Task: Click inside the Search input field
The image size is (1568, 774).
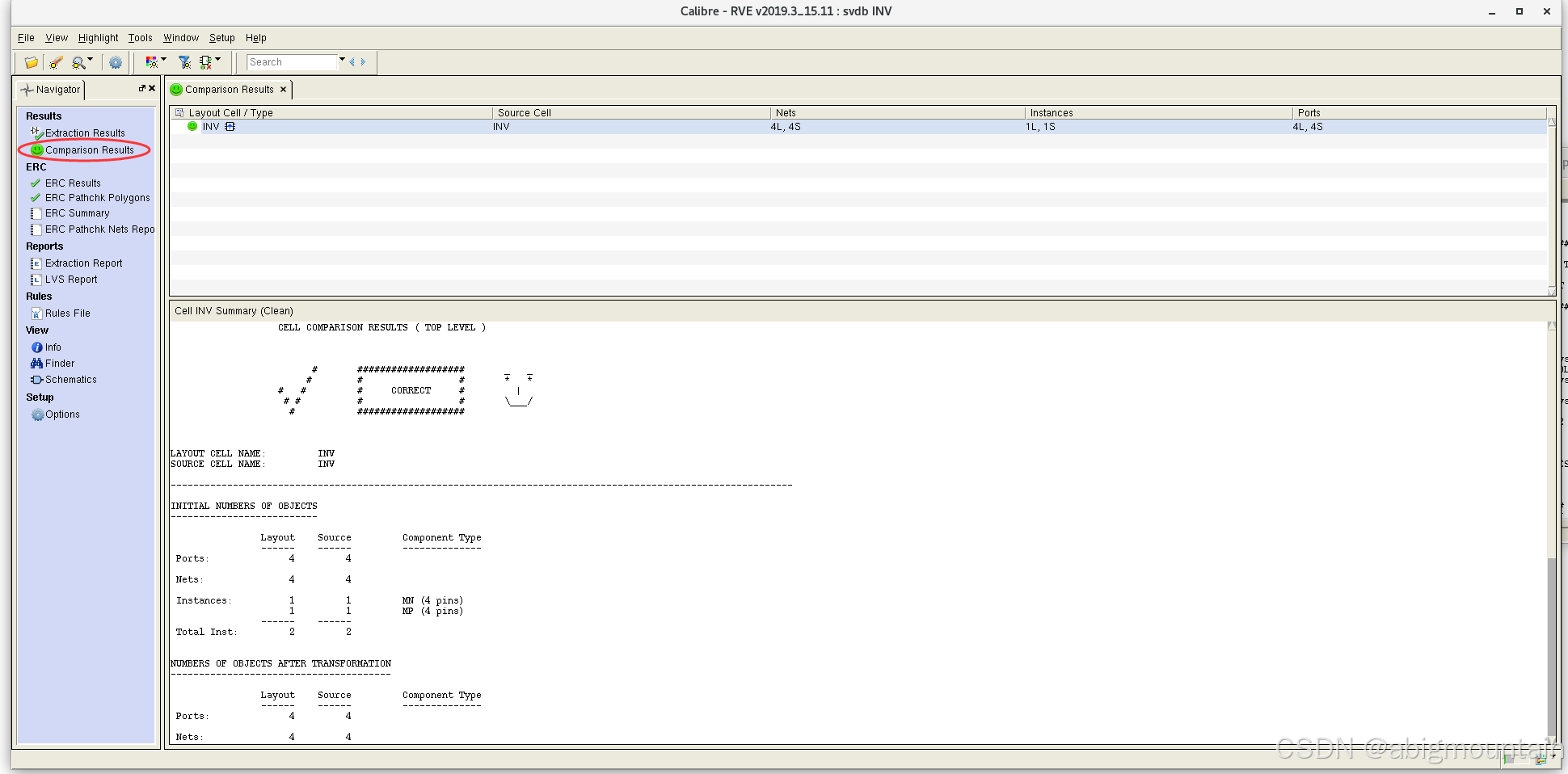Action: (291, 61)
